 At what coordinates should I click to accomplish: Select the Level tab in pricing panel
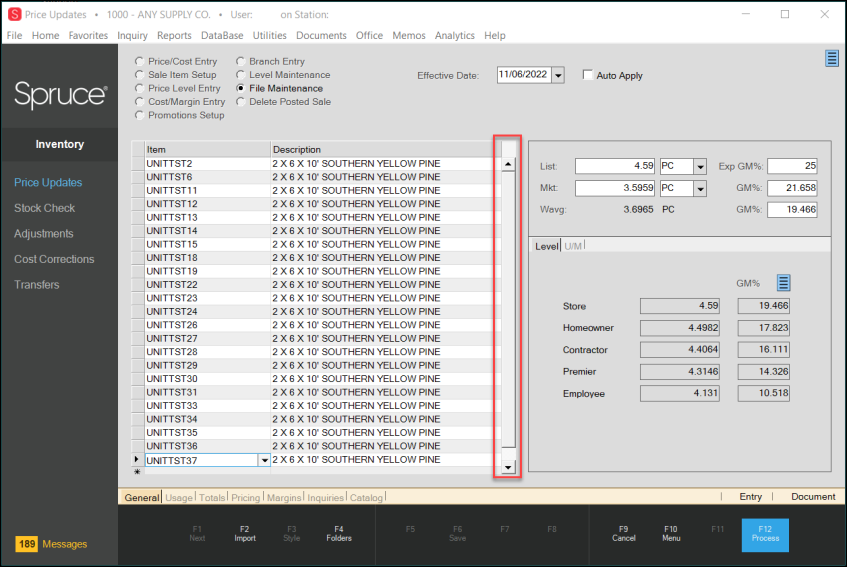click(x=546, y=246)
